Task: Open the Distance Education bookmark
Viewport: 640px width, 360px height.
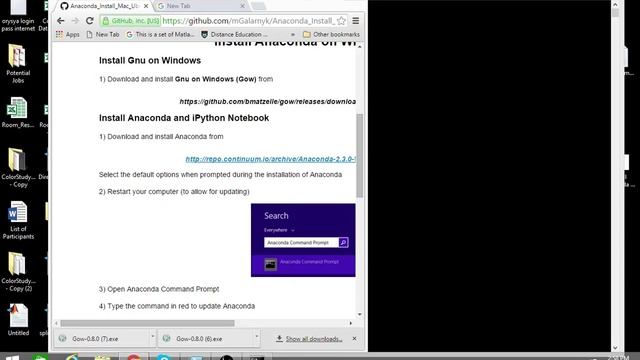Action: coord(234,35)
